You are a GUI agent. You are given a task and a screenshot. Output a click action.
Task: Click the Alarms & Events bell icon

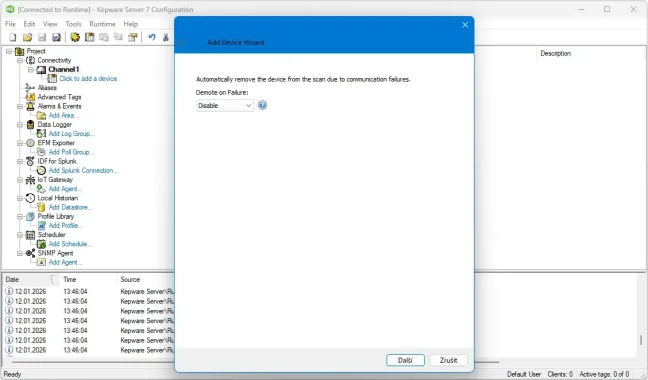30,106
